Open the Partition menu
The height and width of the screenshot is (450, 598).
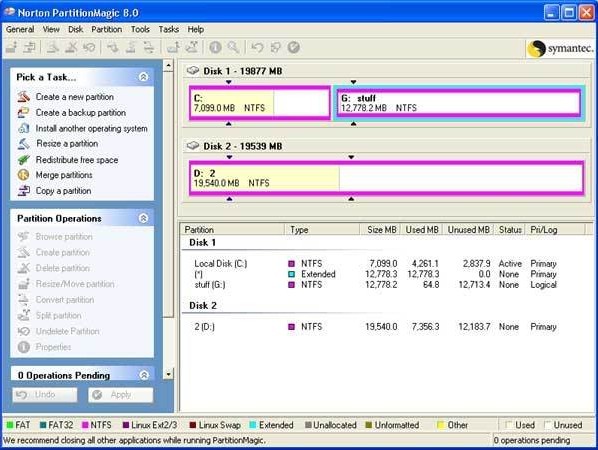click(106, 29)
